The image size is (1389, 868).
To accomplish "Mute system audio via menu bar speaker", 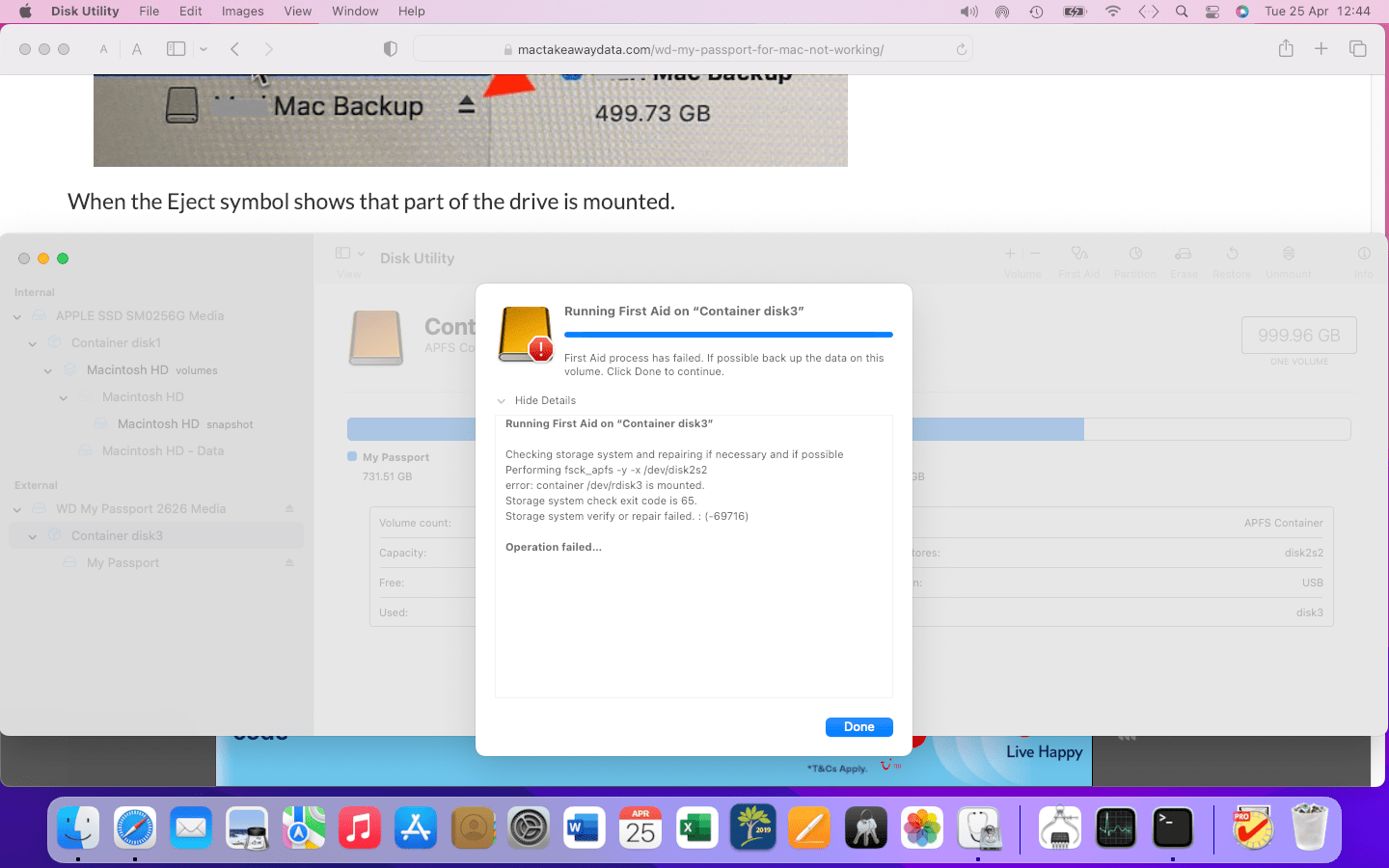I will click(x=967, y=12).
